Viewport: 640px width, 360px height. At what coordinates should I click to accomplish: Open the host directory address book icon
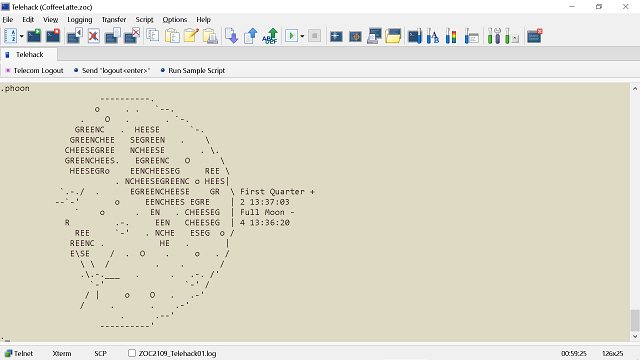(x=11, y=36)
